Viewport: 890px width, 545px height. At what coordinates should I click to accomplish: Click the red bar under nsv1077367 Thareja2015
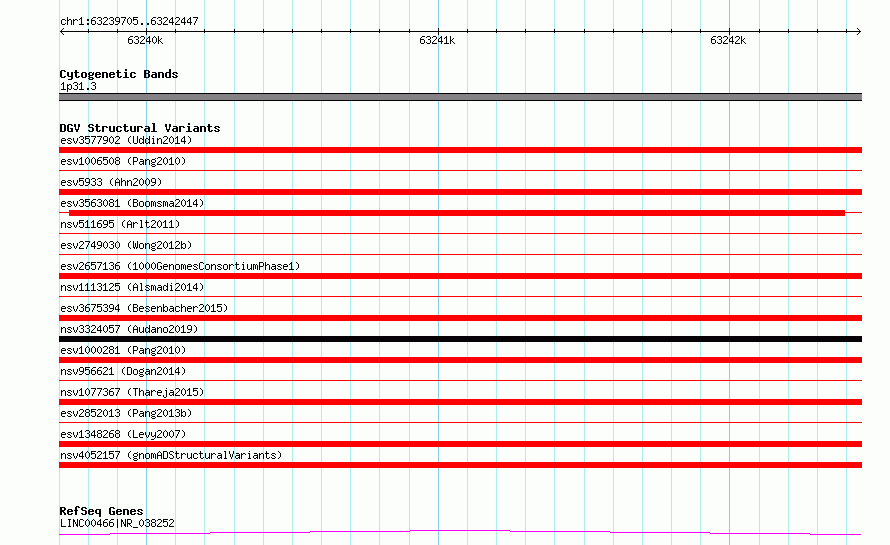pos(460,402)
